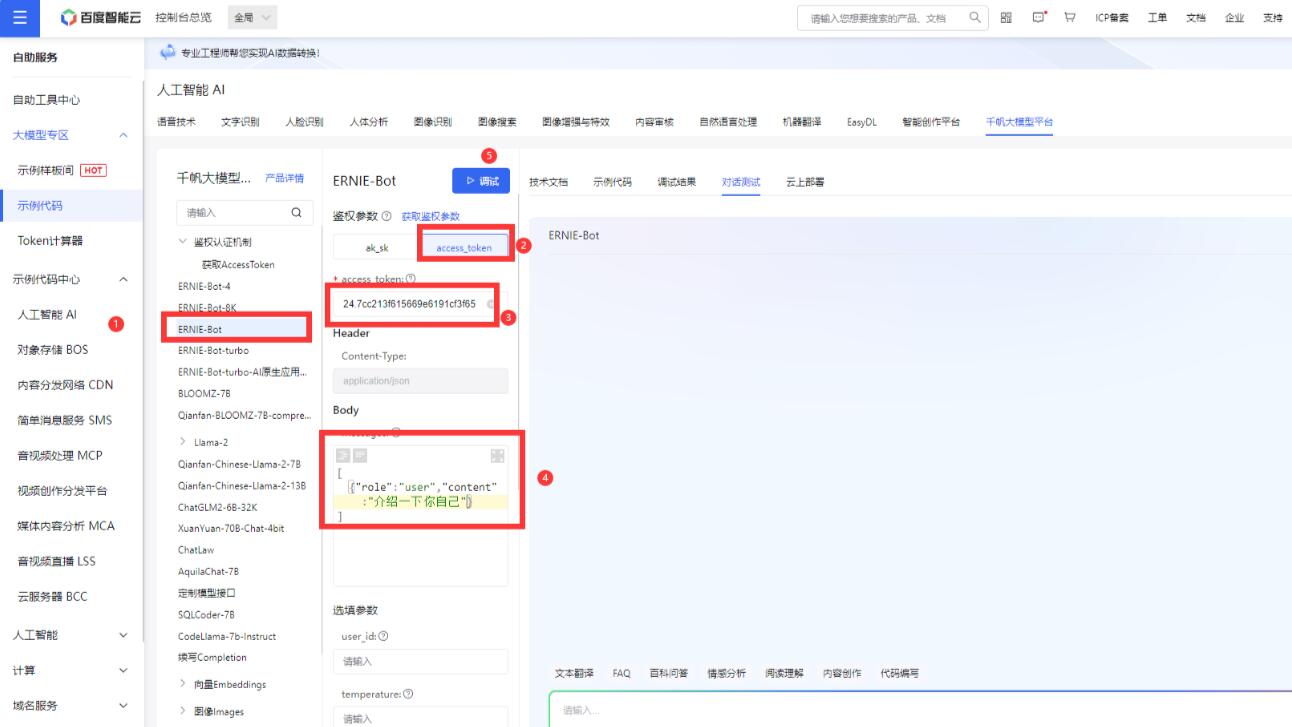Click the banner icon for AI data conversion
1292x727 pixels.
tap(167, 52)
